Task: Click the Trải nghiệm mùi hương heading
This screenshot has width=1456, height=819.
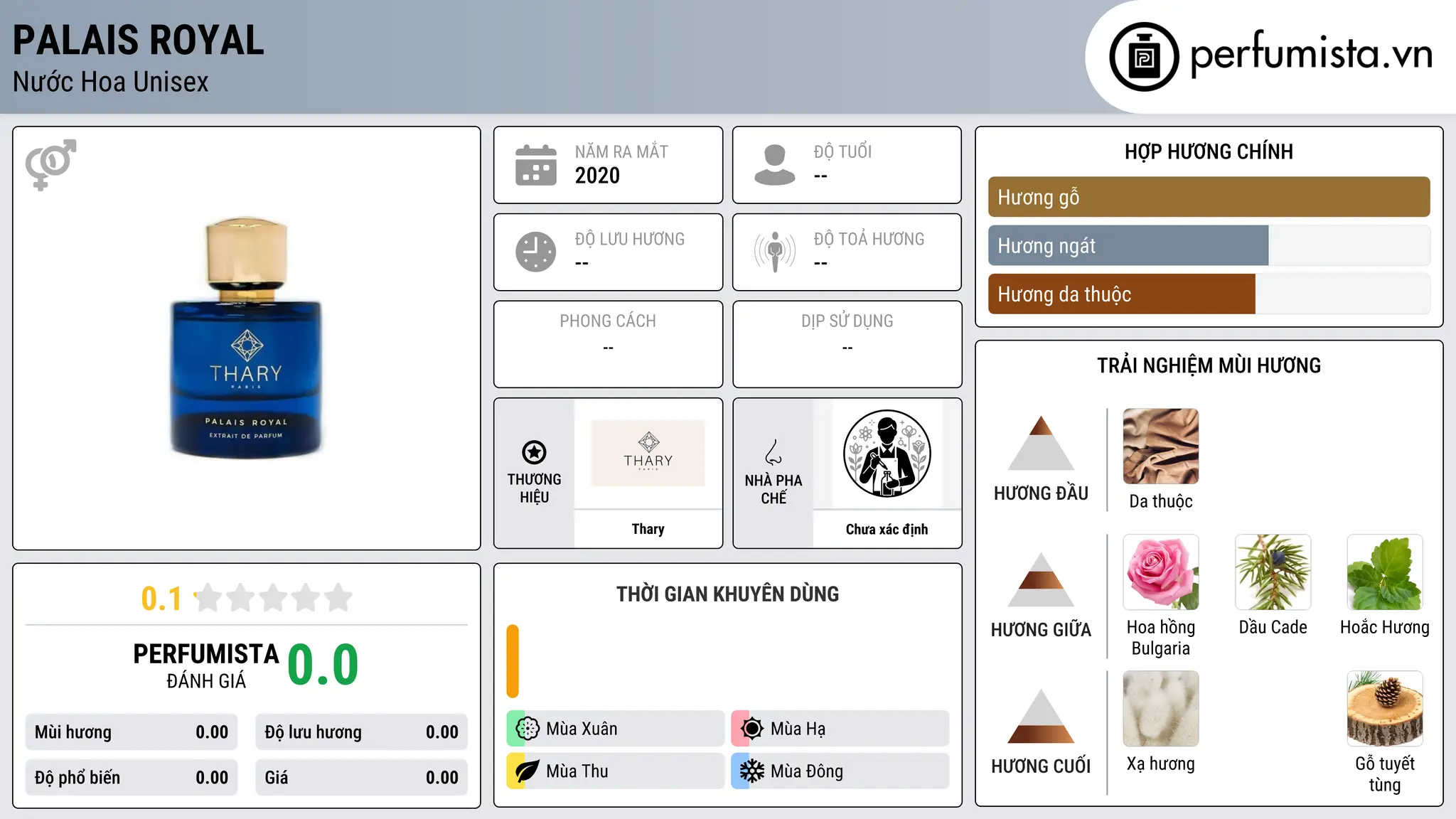Action: tap(1209, 365)
